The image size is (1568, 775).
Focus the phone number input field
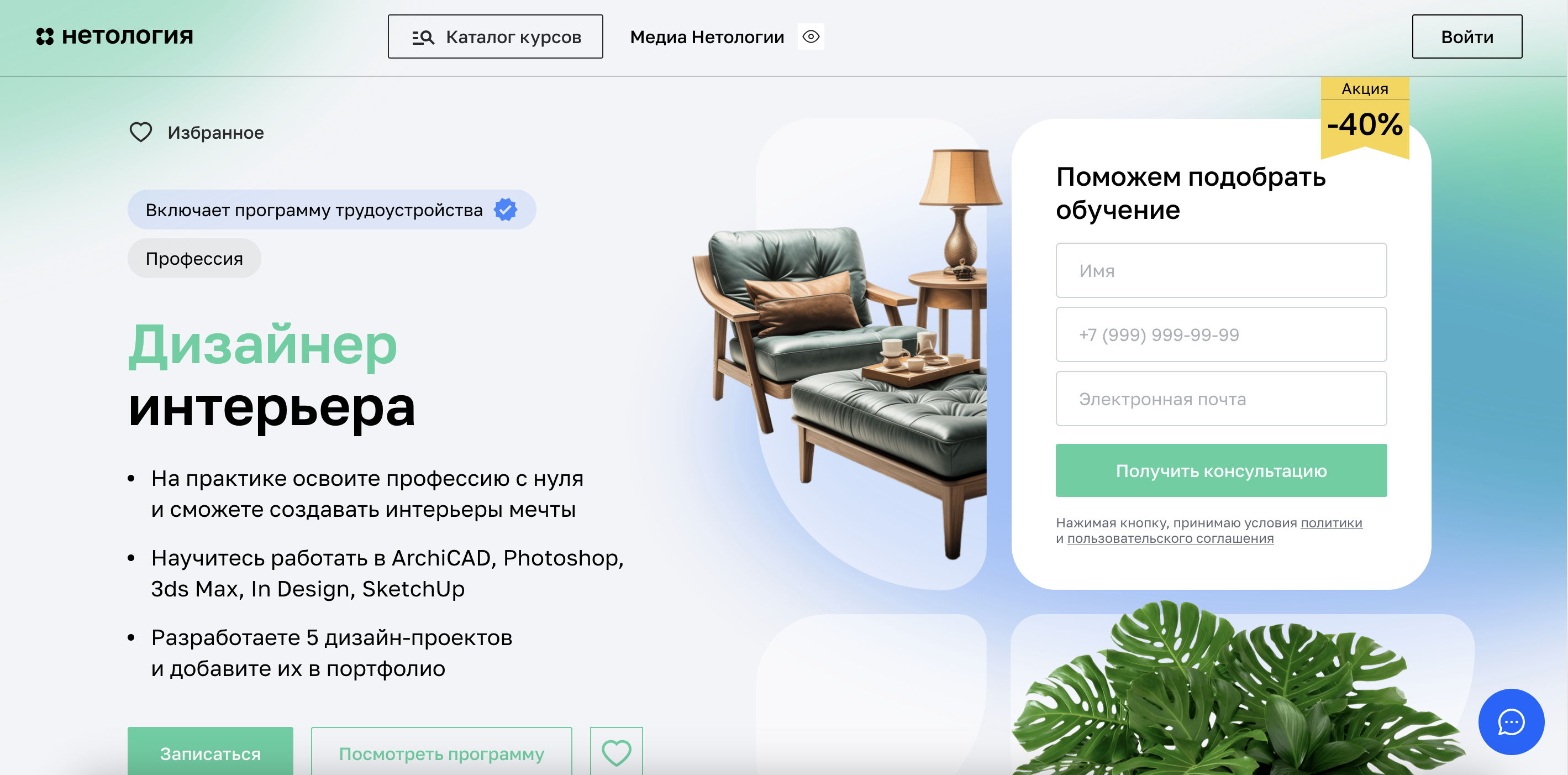point(1221,334)
